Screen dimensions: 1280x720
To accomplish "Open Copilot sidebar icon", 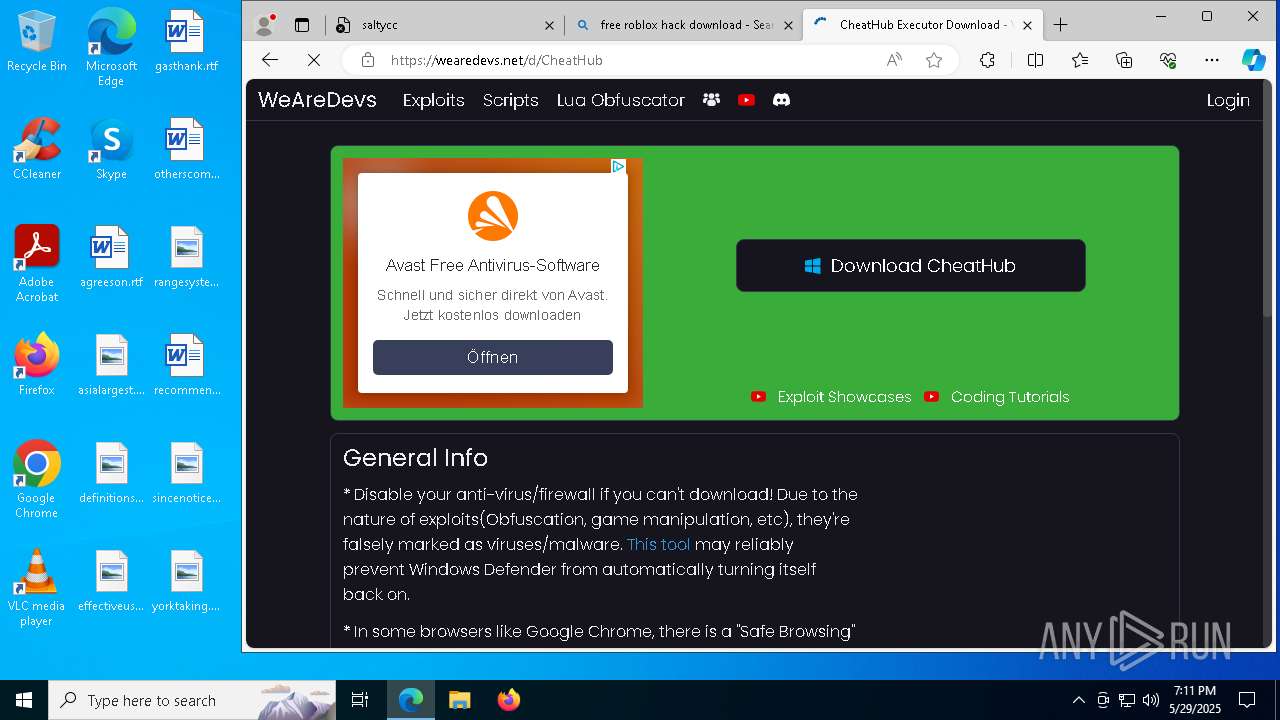I will click(x=1254, y=60).
